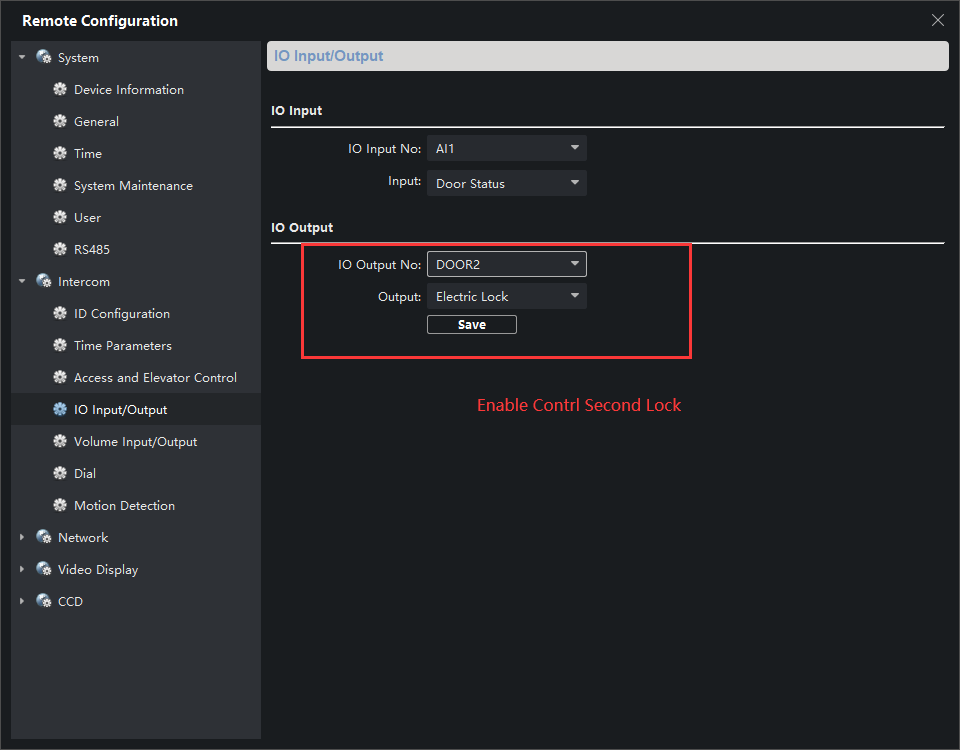Screen dimensions: 960x750
Task: Click the gear icon beside Motion Detection
Action: 60,505
